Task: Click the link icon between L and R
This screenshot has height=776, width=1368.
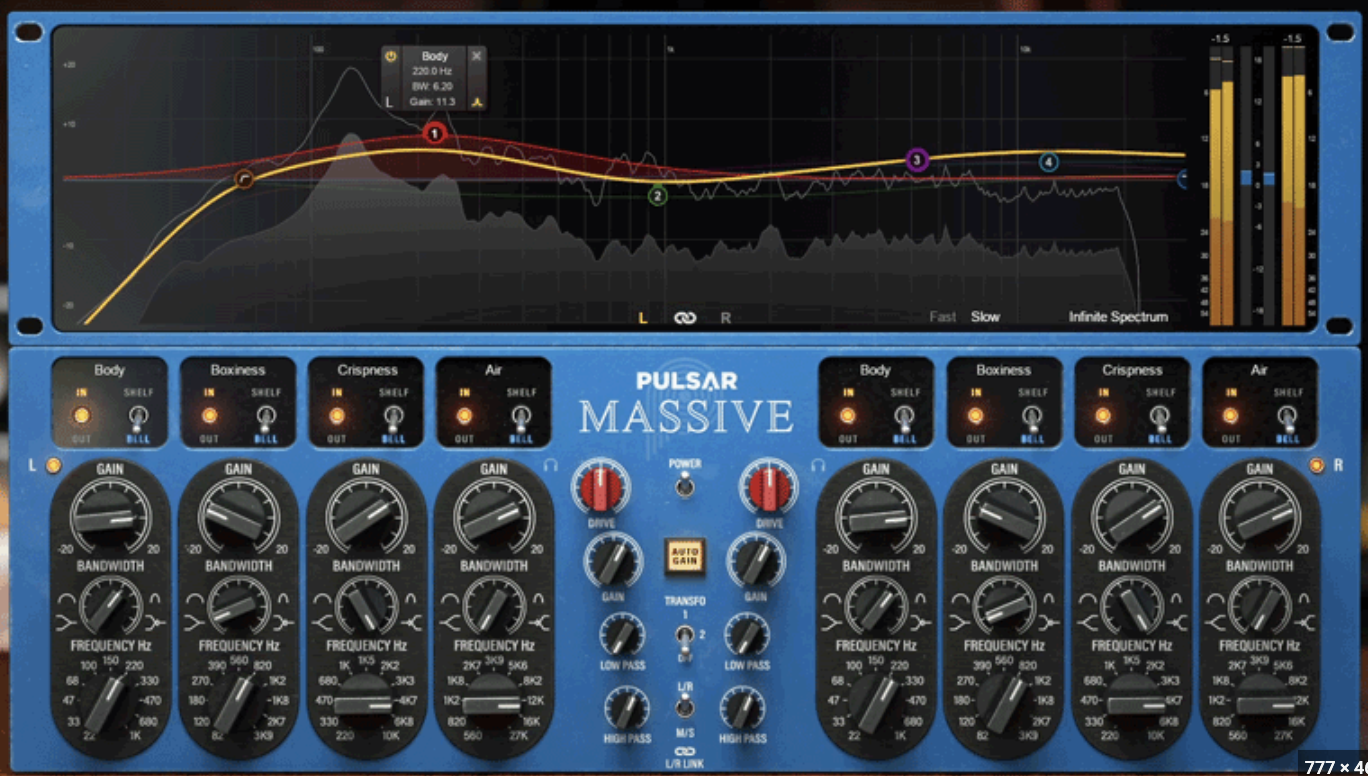Action: tap(684, 318)
